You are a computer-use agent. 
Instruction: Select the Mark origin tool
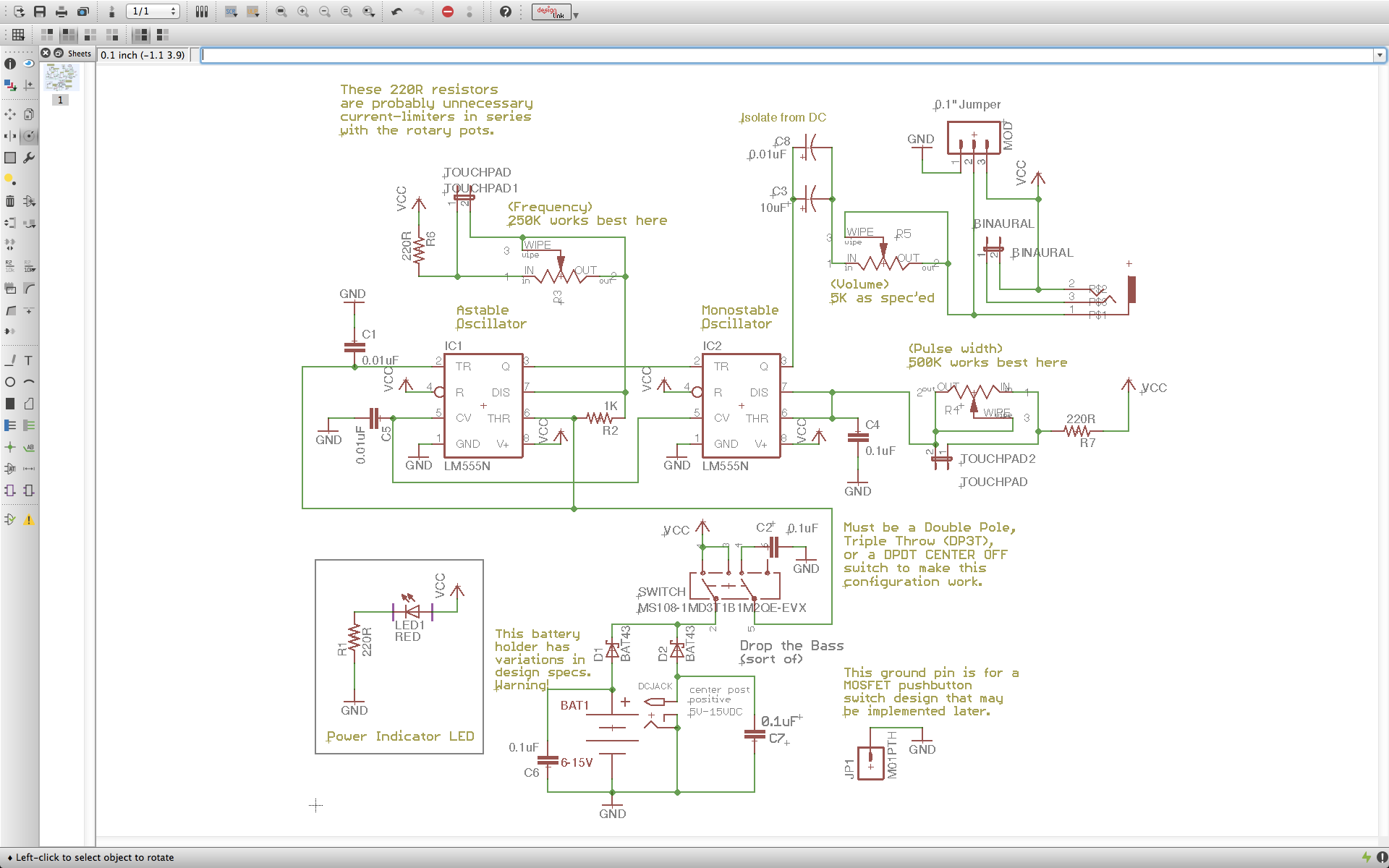pos(29,85)
